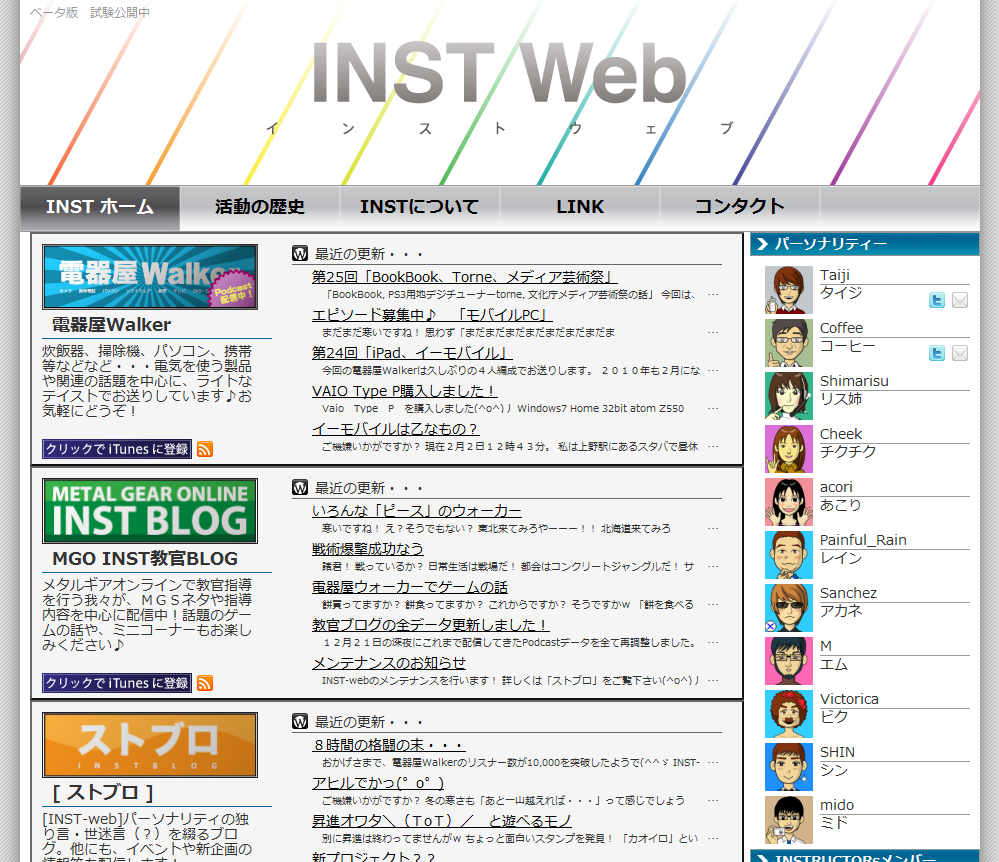This screenshot has width=999, height=862.
Task: Click the パーソナリティー sidebar header
Action: tap(865, 244)
